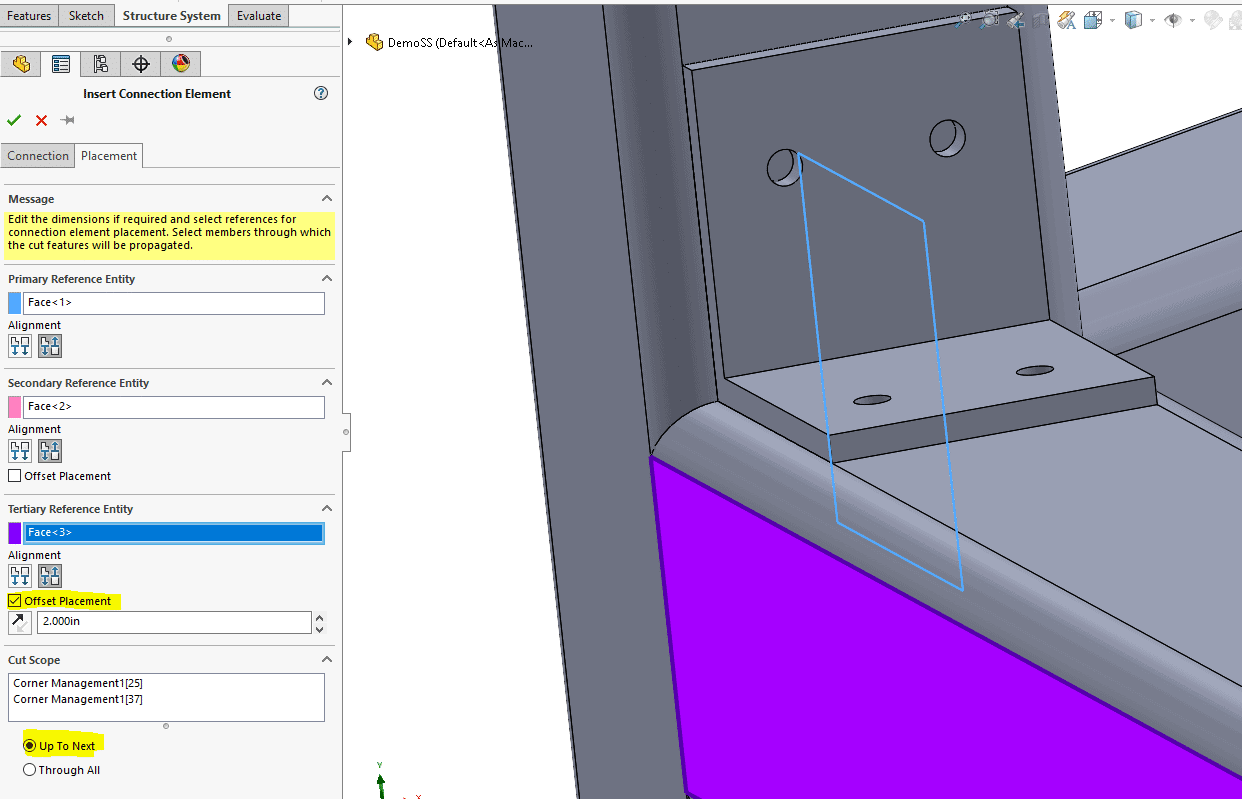Increase offset distance with up spinner arrow

[x=320, y=617]
